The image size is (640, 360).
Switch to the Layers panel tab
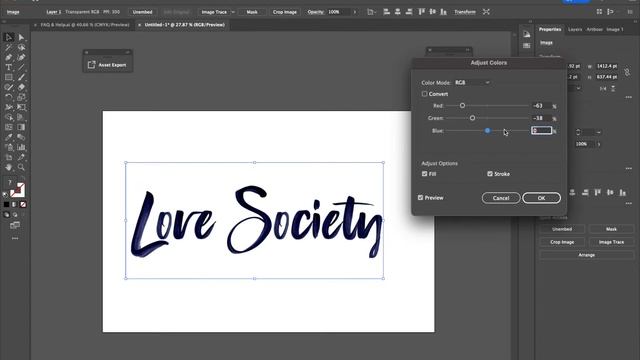(575, 29)
